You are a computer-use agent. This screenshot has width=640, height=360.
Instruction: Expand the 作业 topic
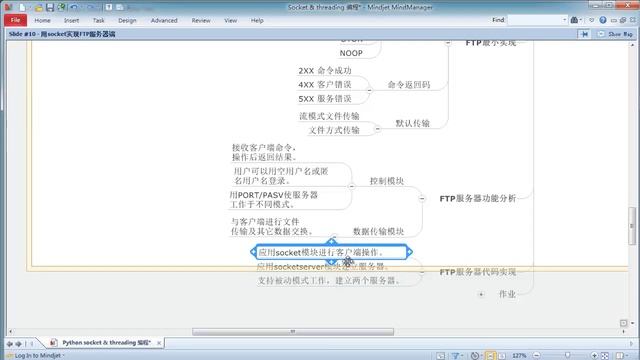pyautogui.click(x=481, y=294)
